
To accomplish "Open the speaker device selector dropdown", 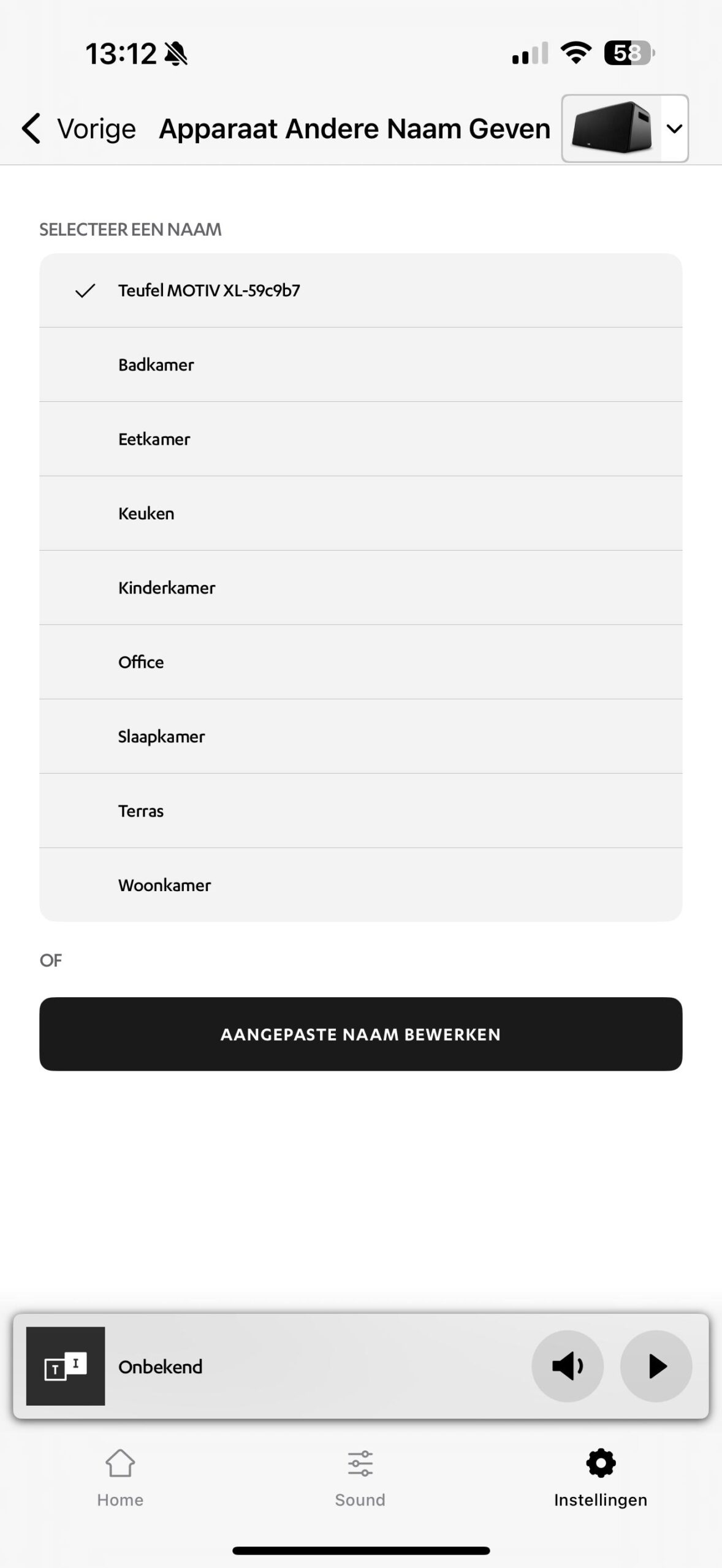I will [x=674, y=129].
